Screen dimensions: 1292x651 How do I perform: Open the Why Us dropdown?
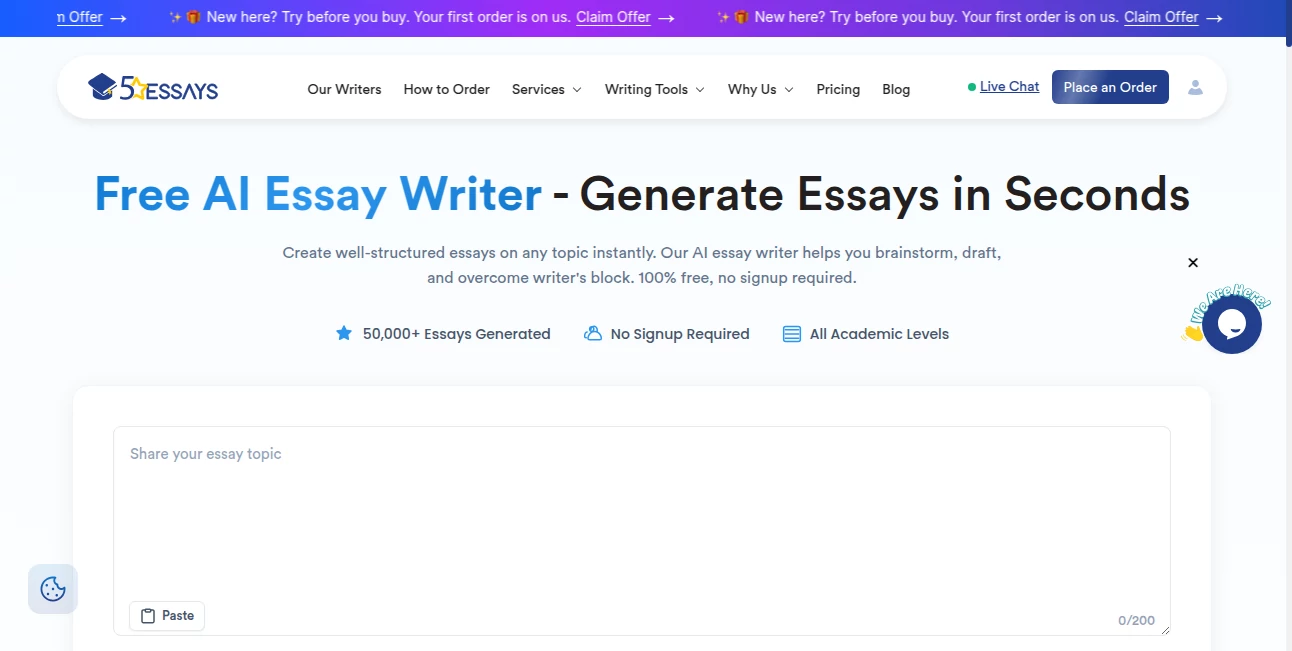759,89
